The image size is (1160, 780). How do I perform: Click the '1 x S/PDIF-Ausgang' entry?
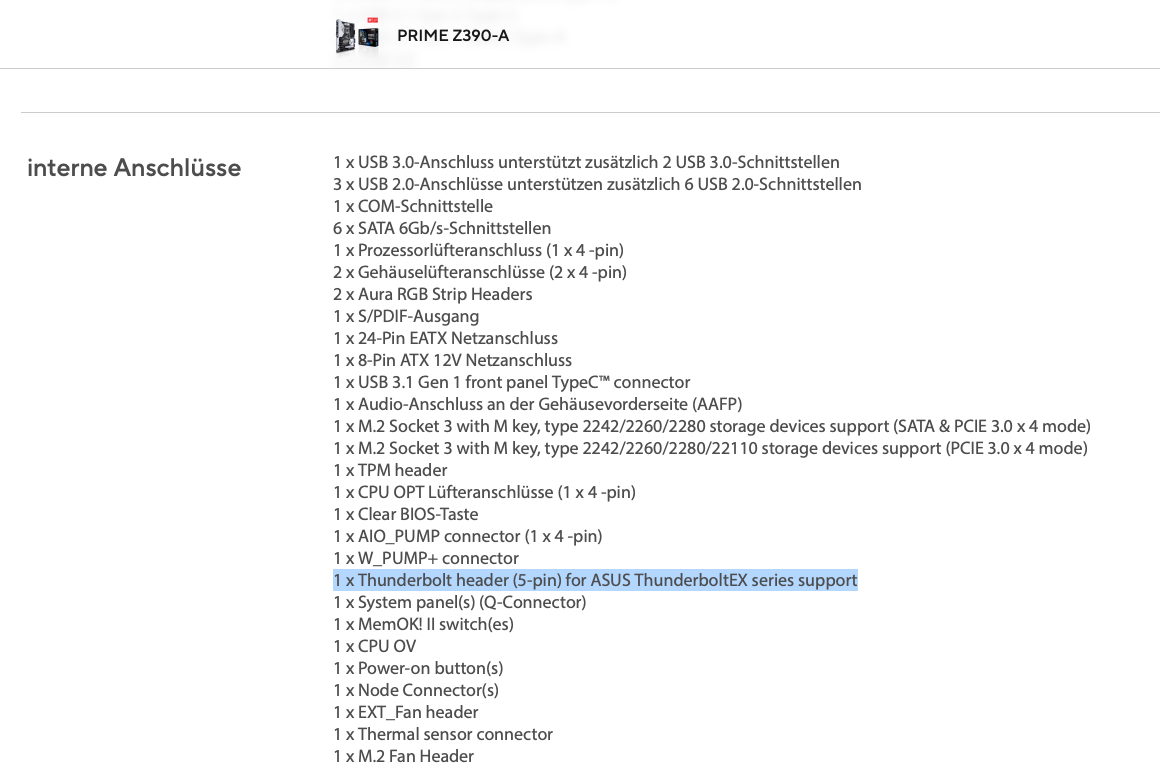406,316
